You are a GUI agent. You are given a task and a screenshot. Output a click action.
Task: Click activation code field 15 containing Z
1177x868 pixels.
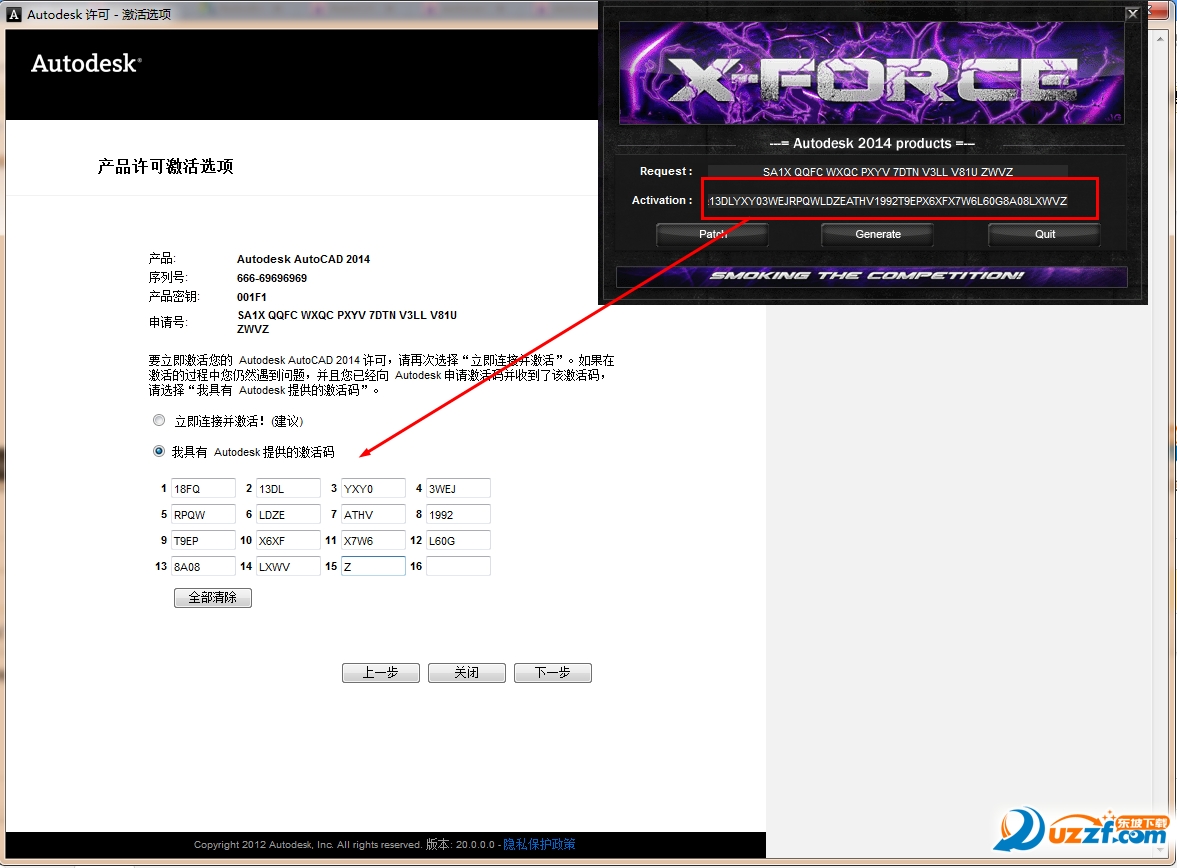coord(373,566)
